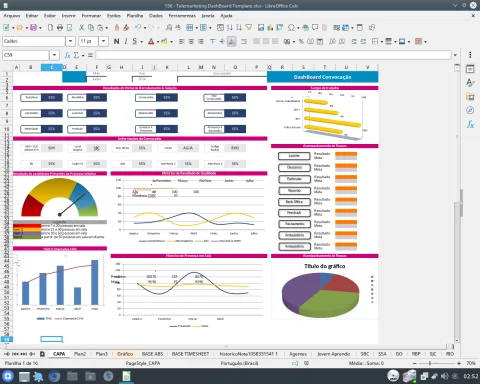This screenshot has height=384, width=480.
Task: Click the sort ascending icon
Action: pos(230,28)
